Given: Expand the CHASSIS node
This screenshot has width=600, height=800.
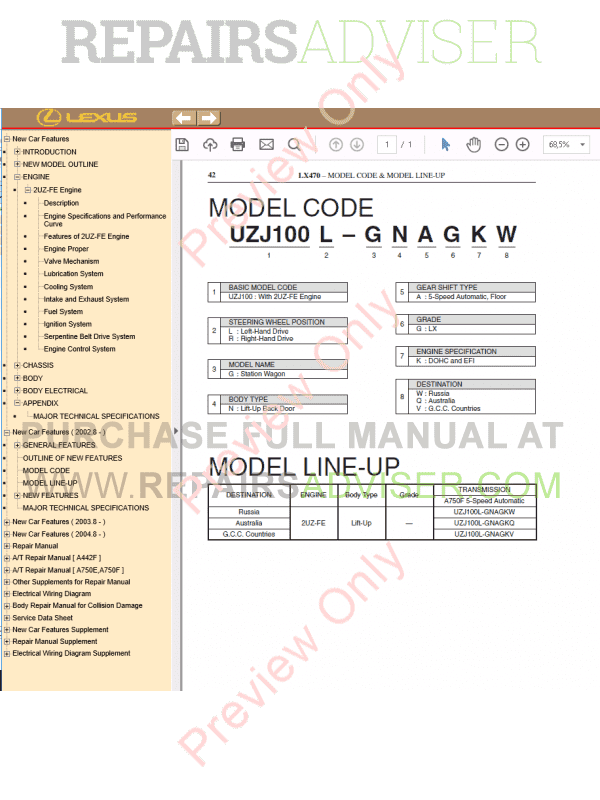Looking at the screenshot, I should tap(17, 365).
